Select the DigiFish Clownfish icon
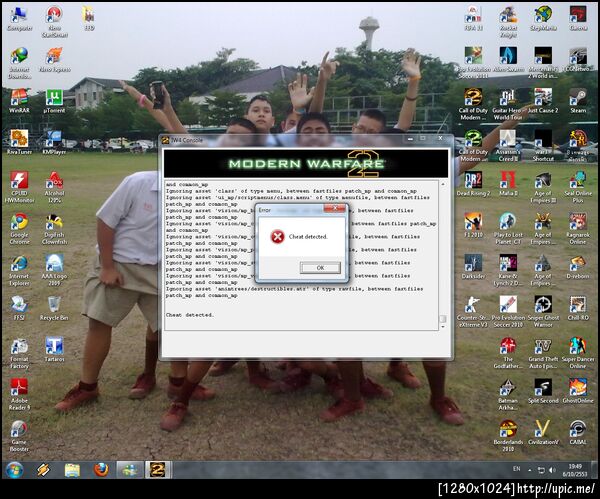Screen dimensions: 600x499 [54, 228]
